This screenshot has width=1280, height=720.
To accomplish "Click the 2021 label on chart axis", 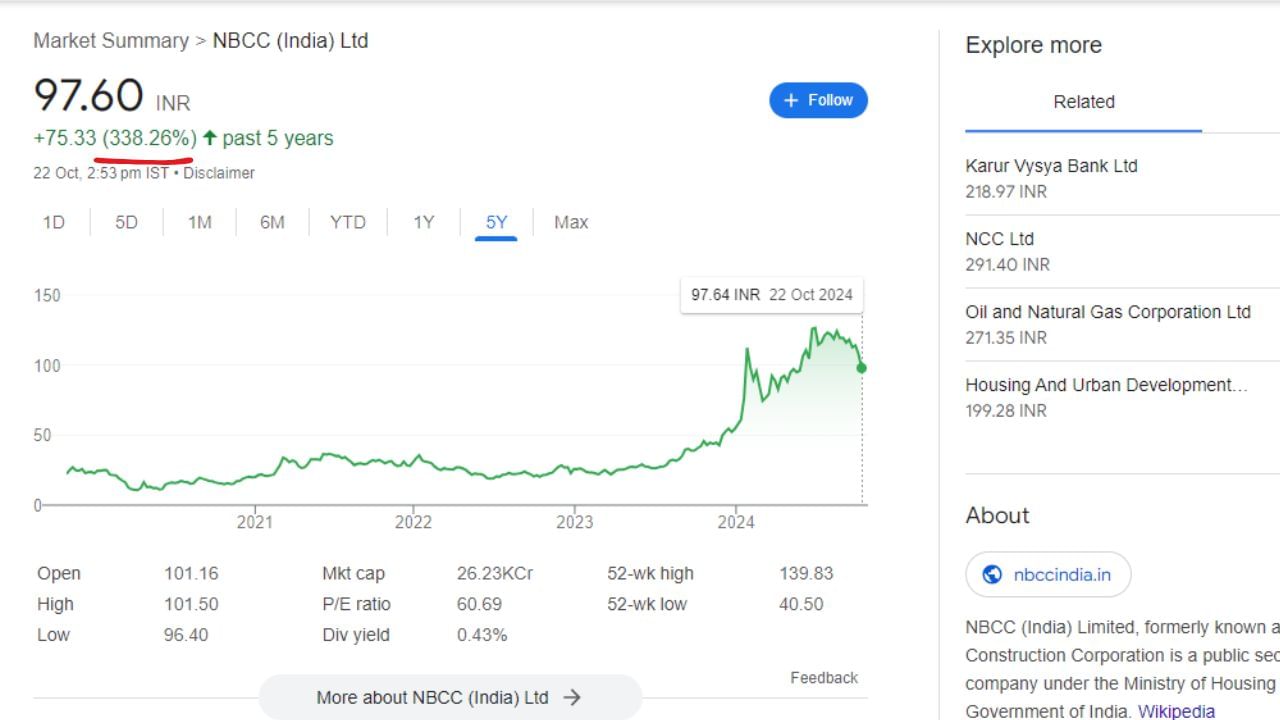I will pos(254,522).
